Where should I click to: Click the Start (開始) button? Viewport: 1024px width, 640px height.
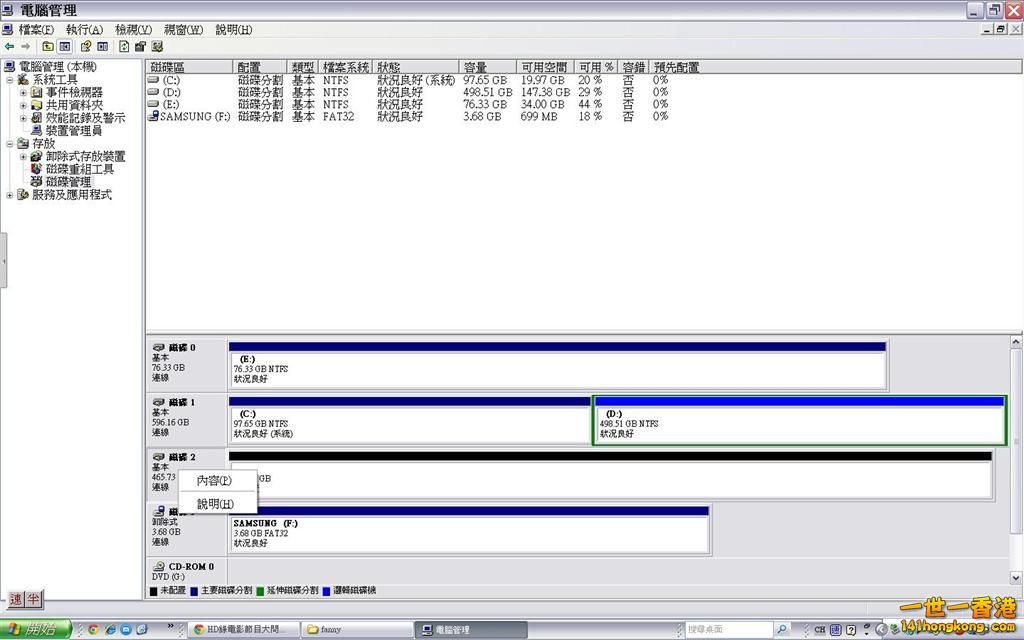tap(35, 629)
